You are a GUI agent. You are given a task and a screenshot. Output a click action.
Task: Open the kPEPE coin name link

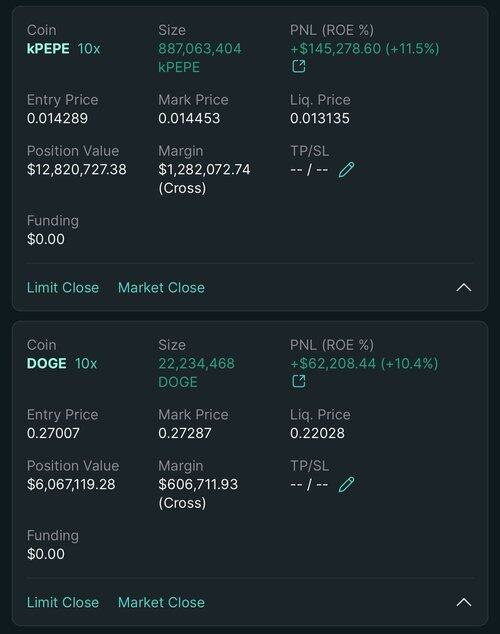(x=48, y=49)
